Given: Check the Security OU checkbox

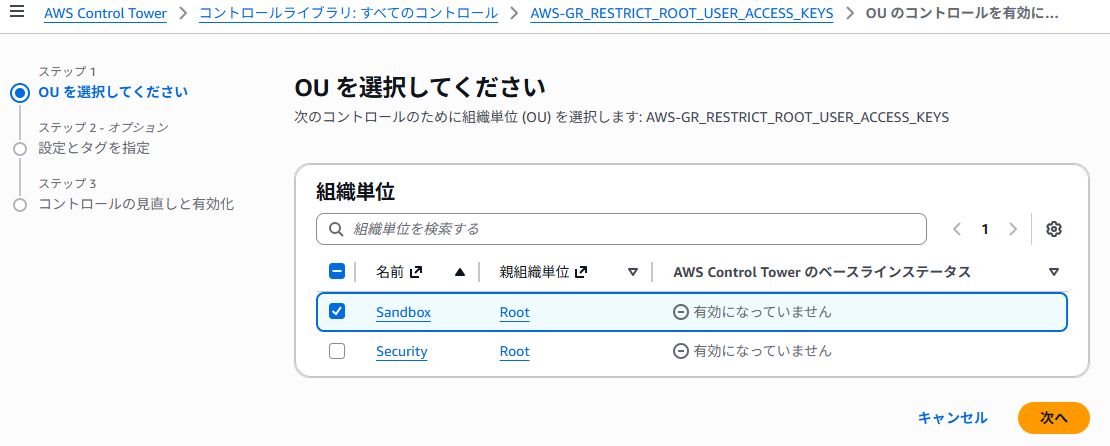Looking at the screenshot, I should pos(337,351).
